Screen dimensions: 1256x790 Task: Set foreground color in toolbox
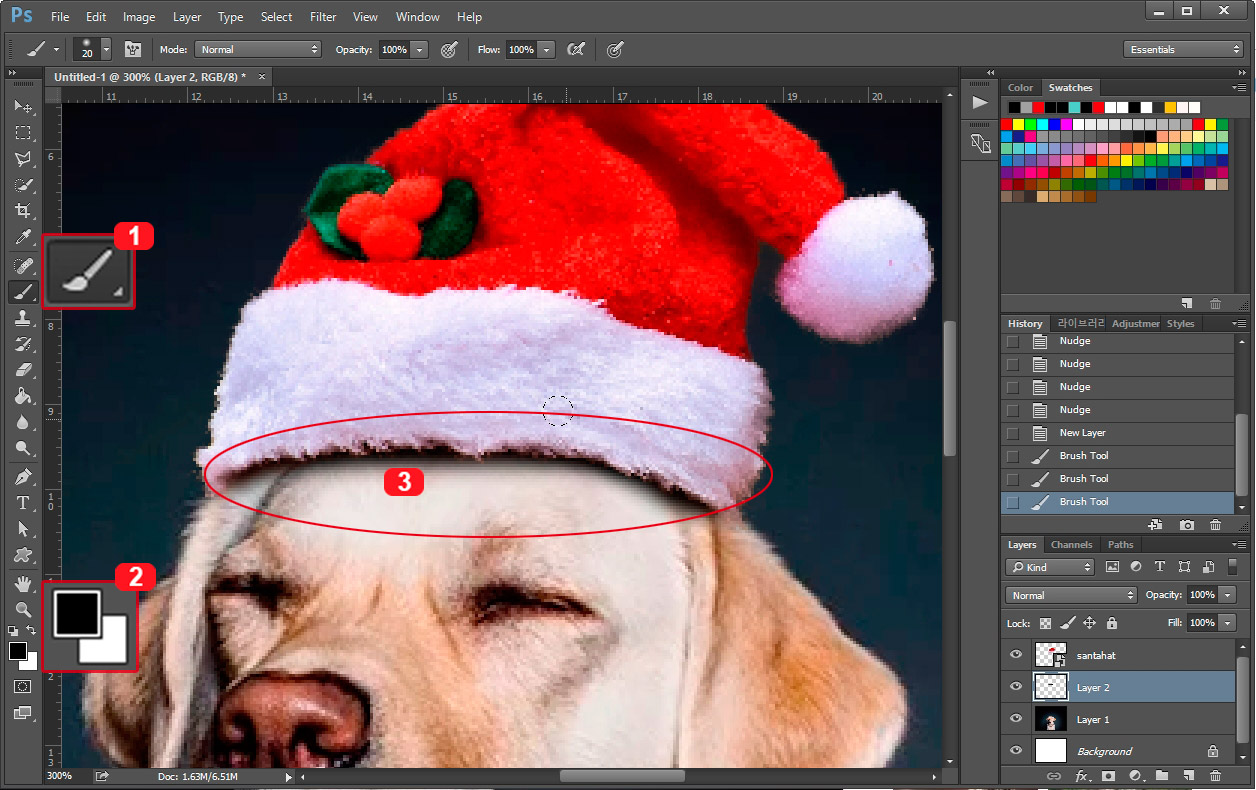[x=17, y=651]
